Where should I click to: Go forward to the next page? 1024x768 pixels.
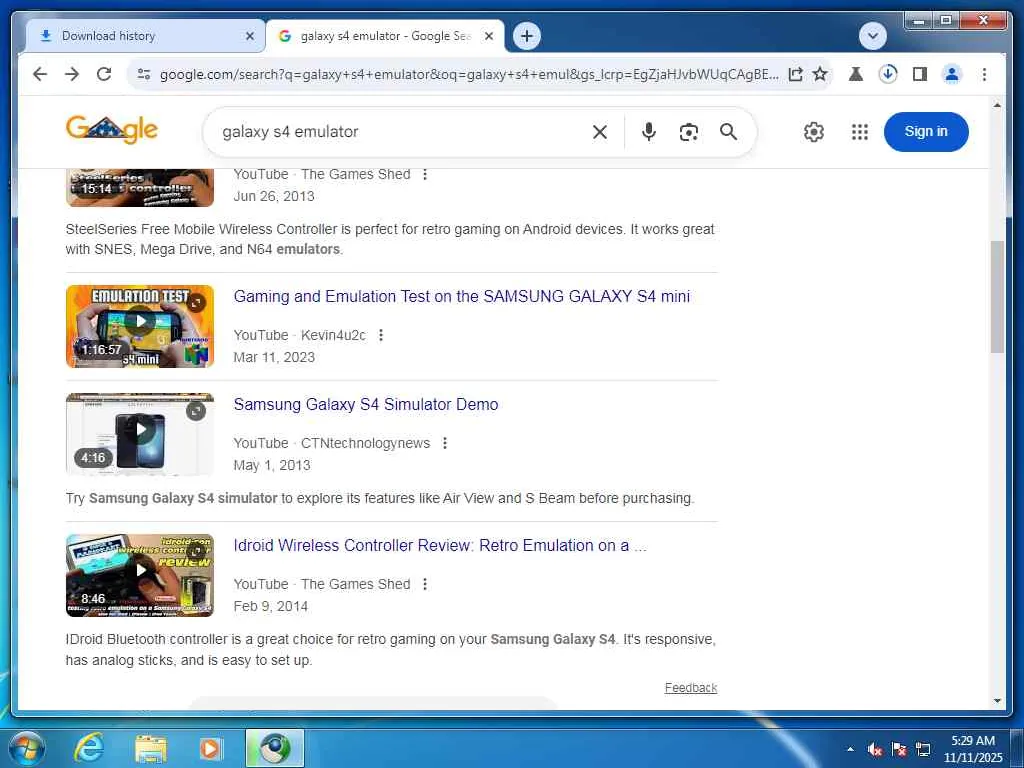(72, 74)
